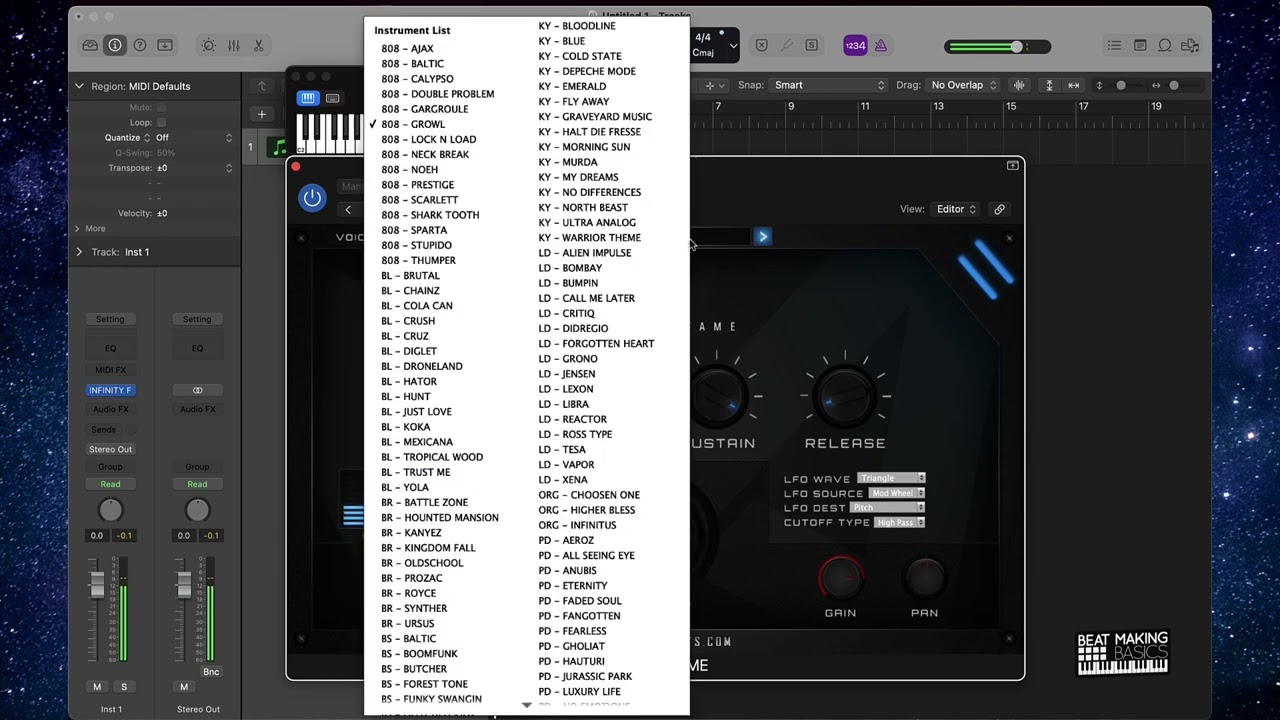Screen dimensions: 1280x720
Task: Open the LFO Source Mod Wheel dropdown
Action: click(897, 493)
